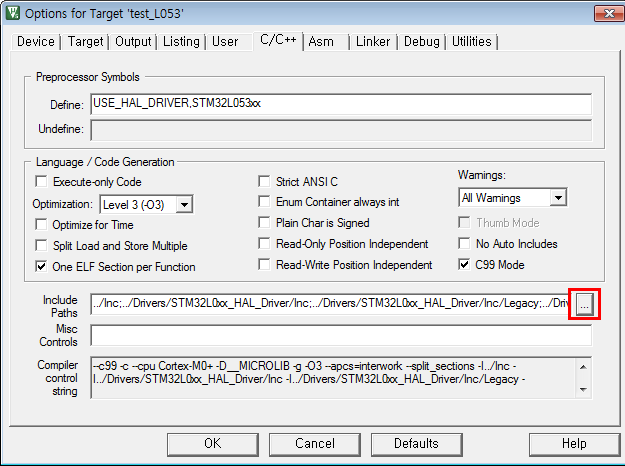
Task: Click the Undefine input field
Action: point(341,130)
